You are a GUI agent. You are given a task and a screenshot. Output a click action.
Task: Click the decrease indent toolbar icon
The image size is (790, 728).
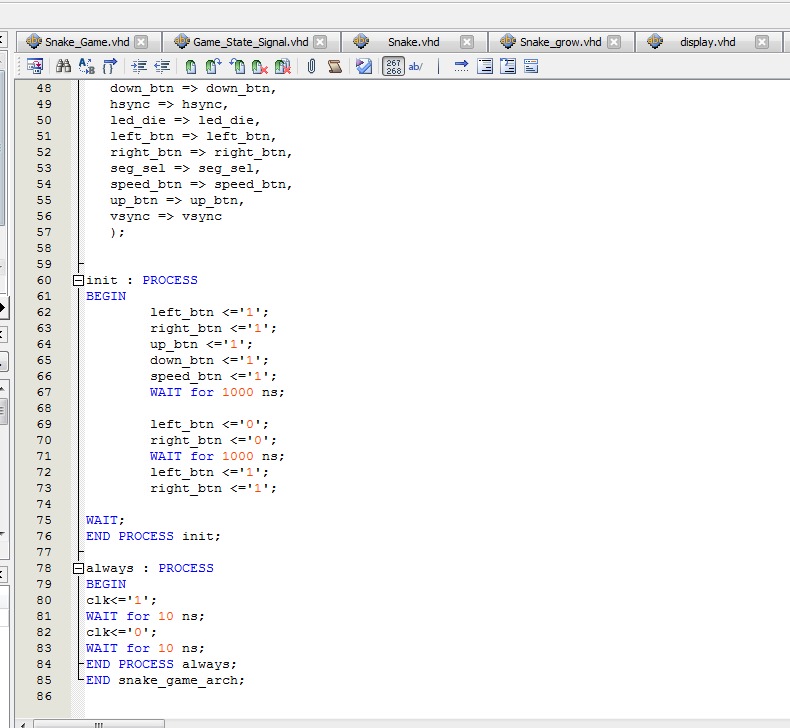162,66
